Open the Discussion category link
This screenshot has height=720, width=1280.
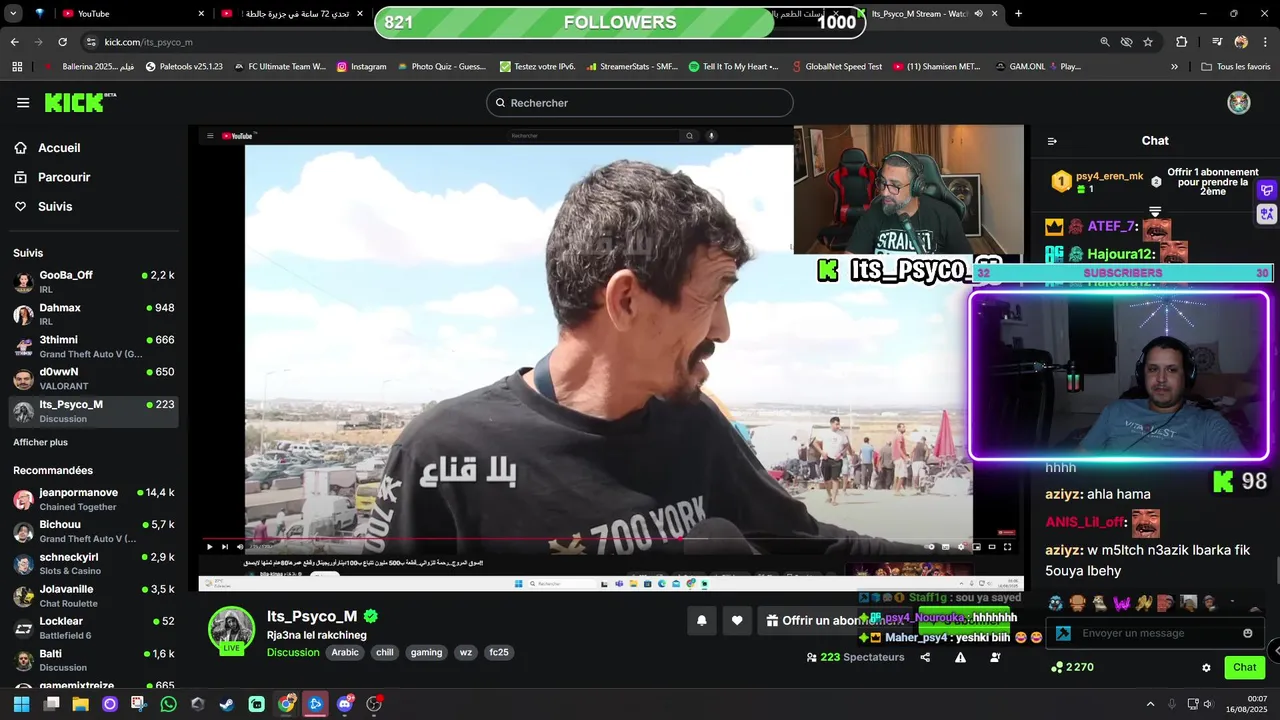293,652
